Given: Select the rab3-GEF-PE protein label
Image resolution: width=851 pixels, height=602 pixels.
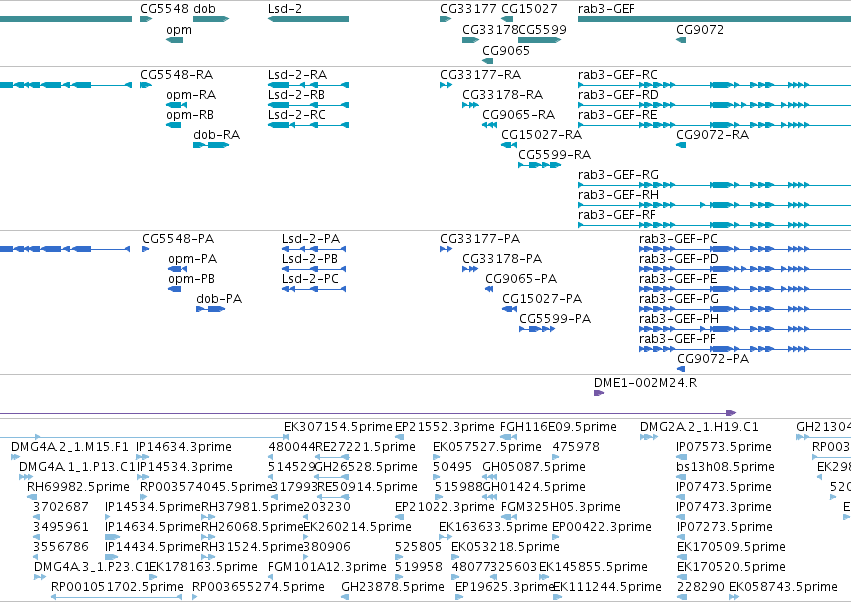Looking at the screenshot, I should (678, 279).
